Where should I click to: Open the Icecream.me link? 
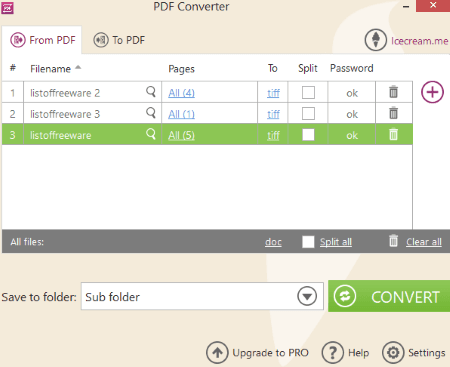[420, 41]
